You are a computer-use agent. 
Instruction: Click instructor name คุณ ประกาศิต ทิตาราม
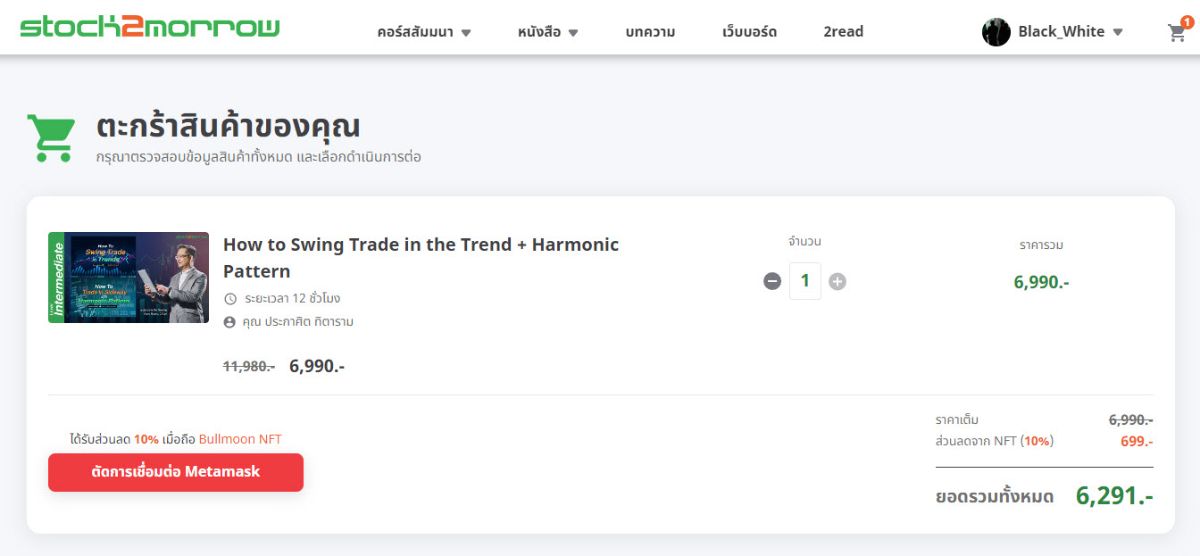click(x=298, y=322)
